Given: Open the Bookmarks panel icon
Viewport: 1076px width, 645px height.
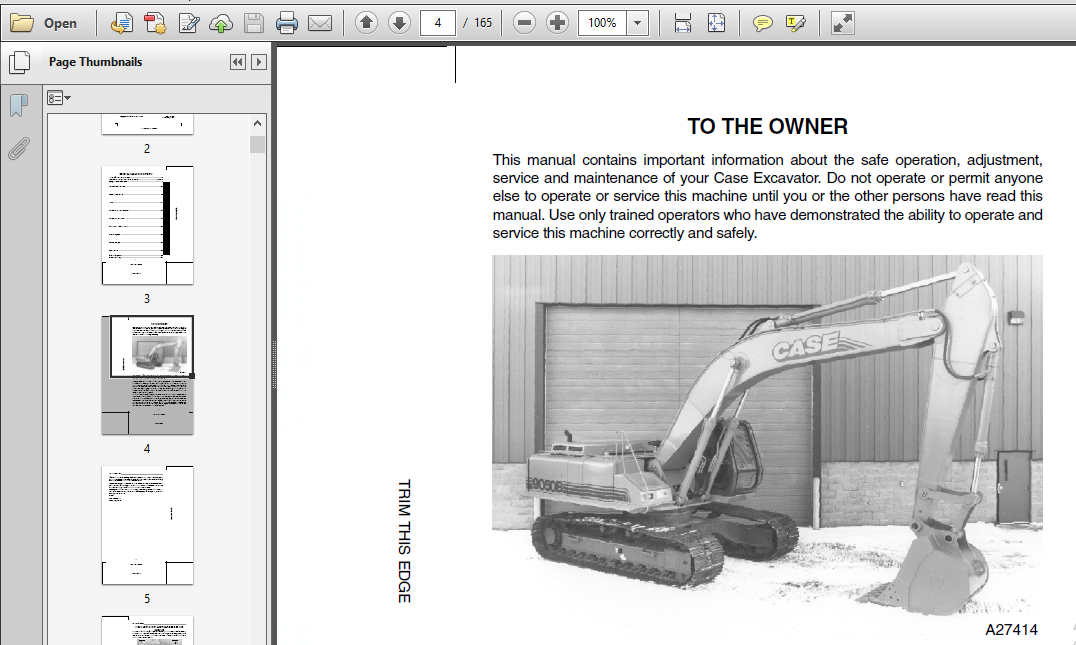Looking at the screenshot, I should coord(19,106).
